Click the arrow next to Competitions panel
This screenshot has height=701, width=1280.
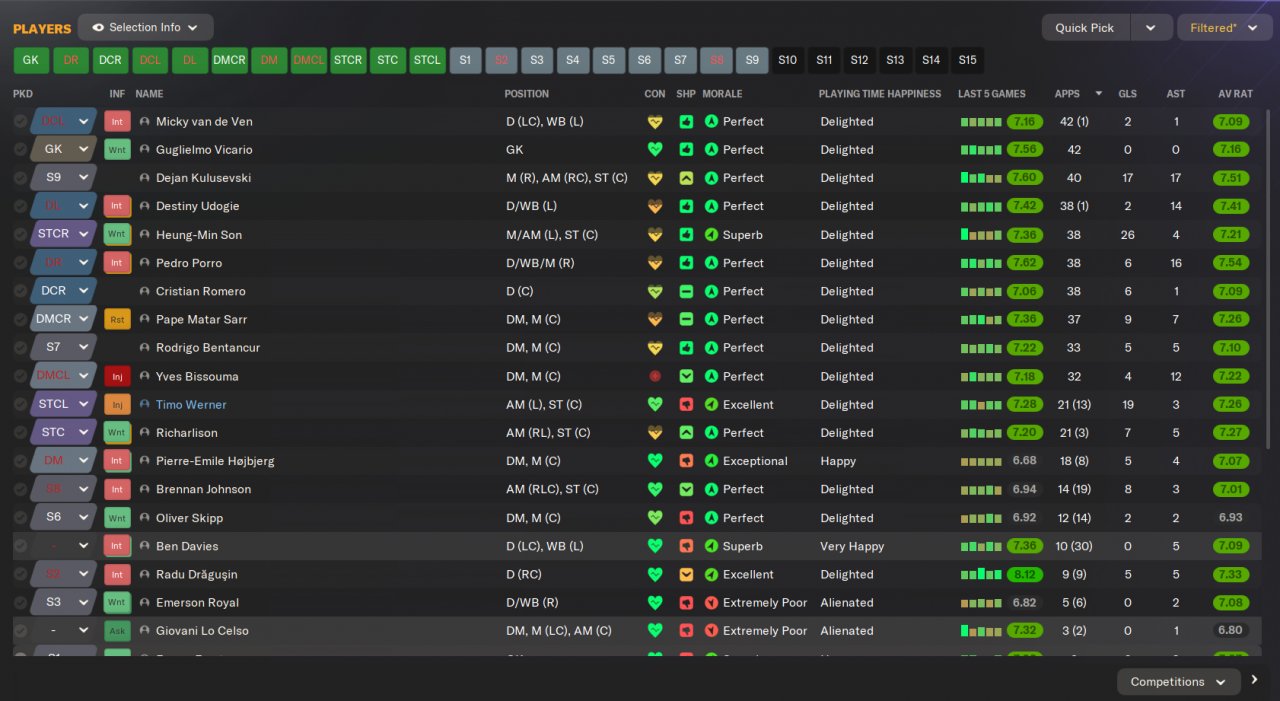pos(1254,681)
